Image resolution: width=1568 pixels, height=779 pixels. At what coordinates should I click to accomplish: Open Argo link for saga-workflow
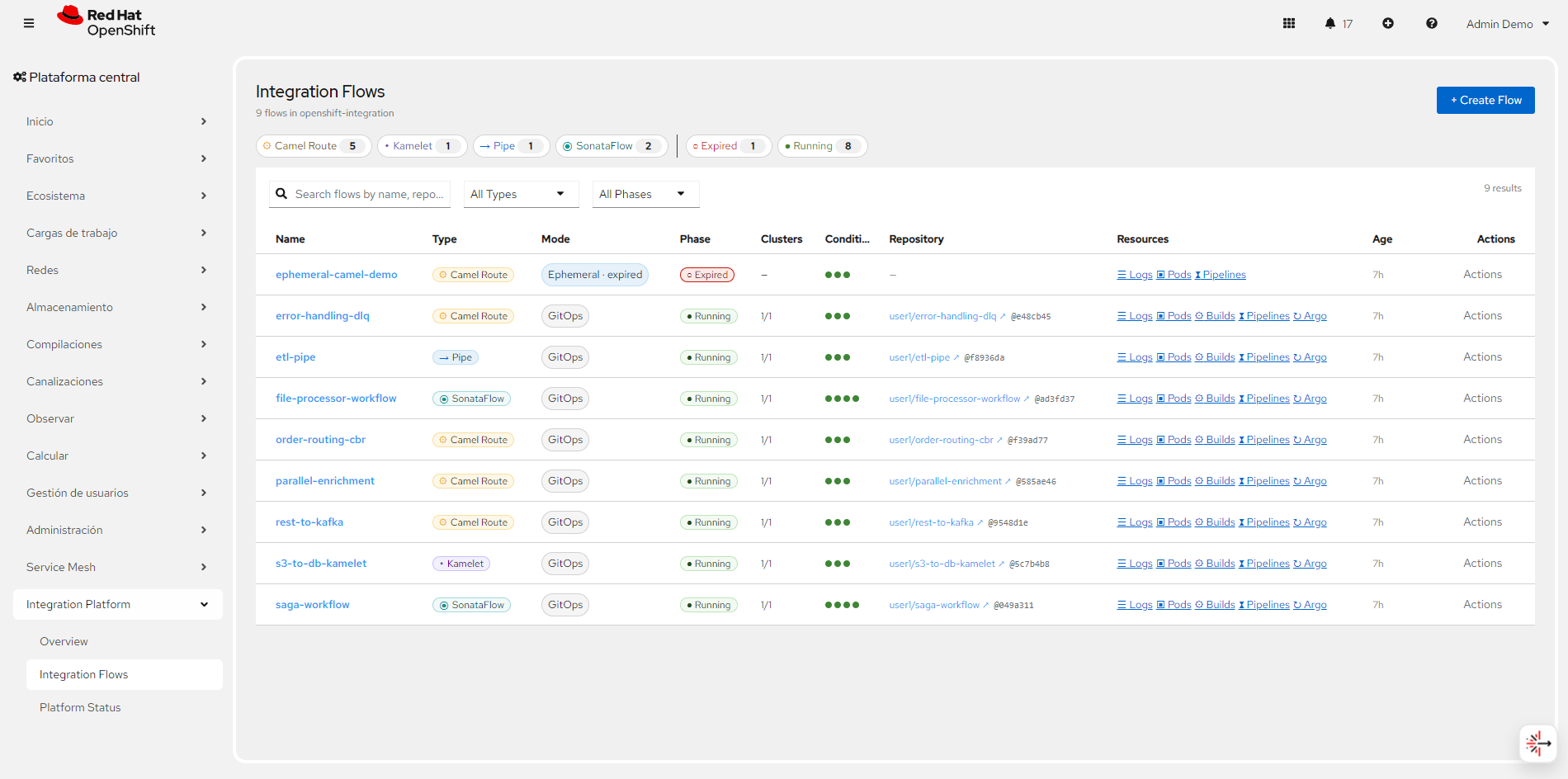[x=1311, y=605]
